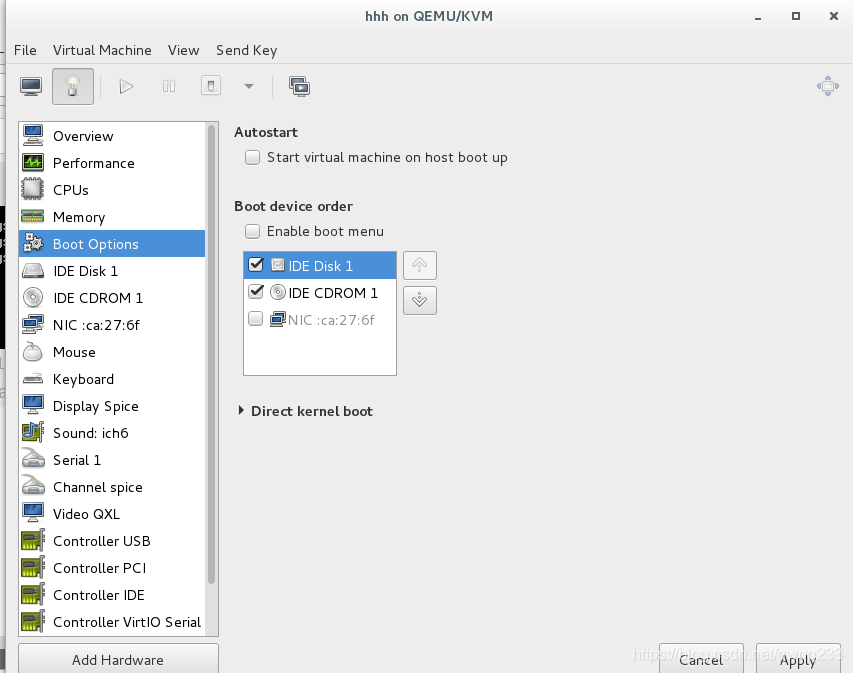Click the Add Hardware button
The width and height of the screenshot is (853, 673).
point(118,659)
